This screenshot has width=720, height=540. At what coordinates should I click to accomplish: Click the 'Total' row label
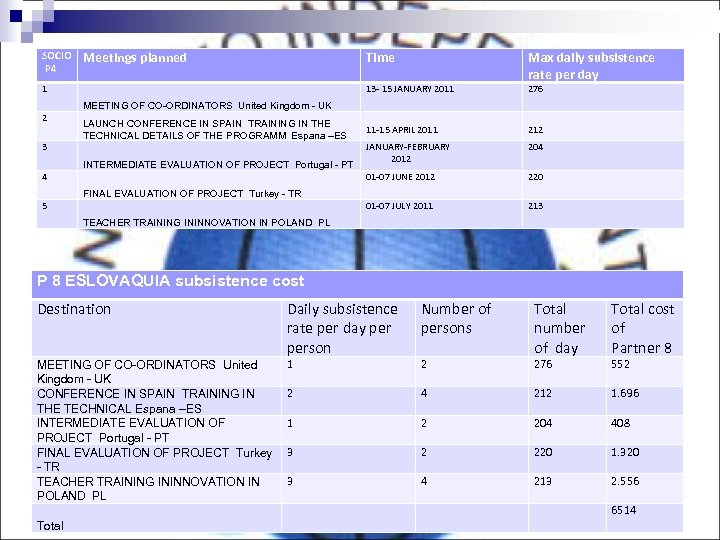click(50, 525)
